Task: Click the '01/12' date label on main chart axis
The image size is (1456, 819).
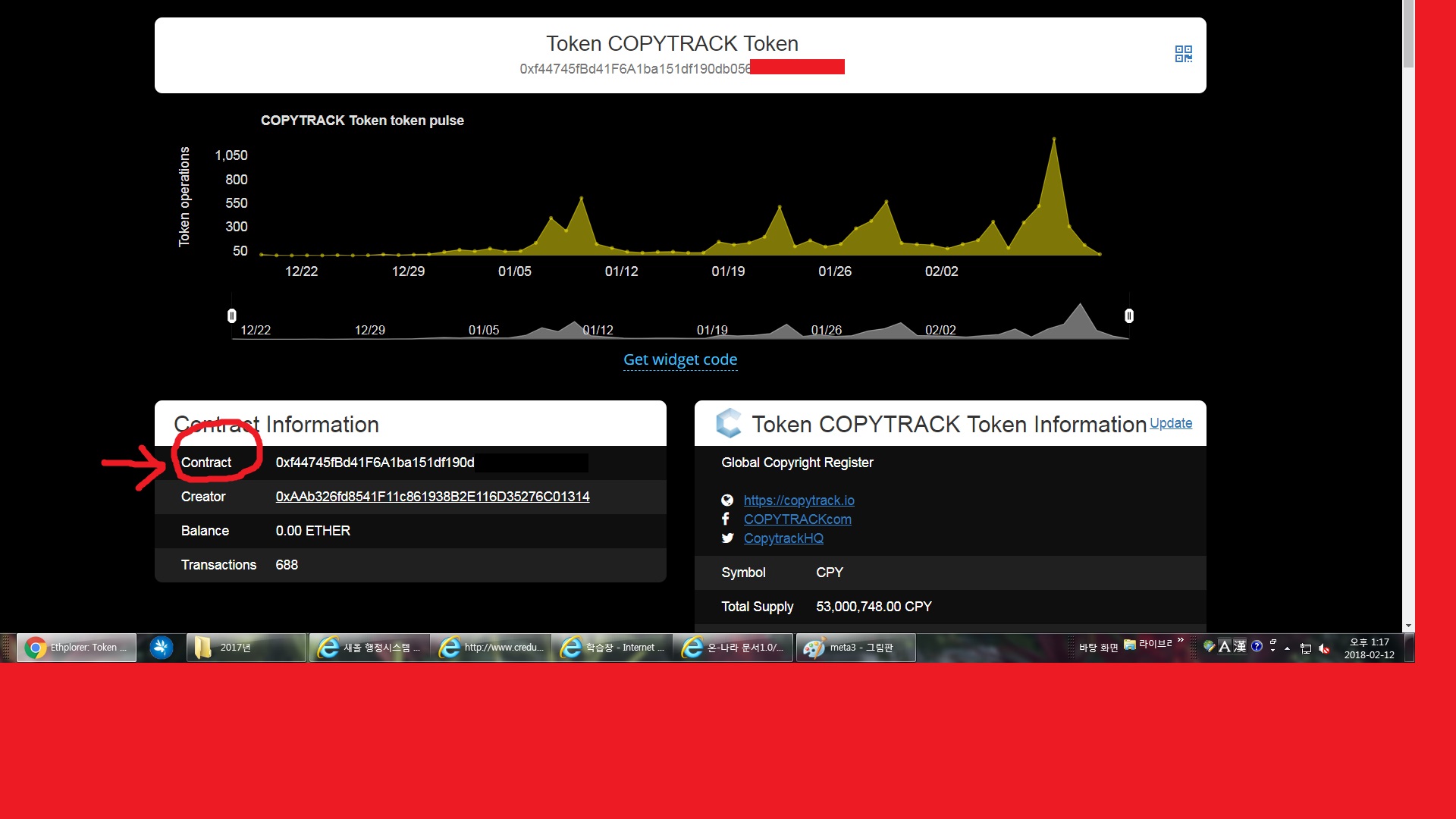Action: coord(621,271)
